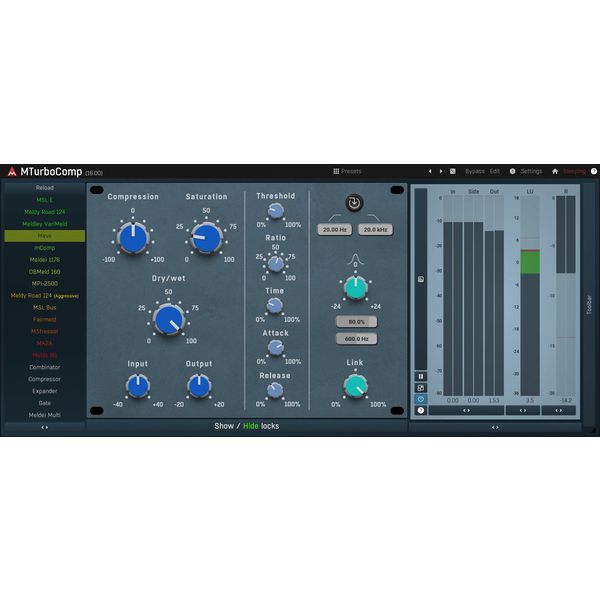600x600 pixels.
Task: Collapse the device list bottom arrows
Action: pyautogui.click(x=45, y=427)
